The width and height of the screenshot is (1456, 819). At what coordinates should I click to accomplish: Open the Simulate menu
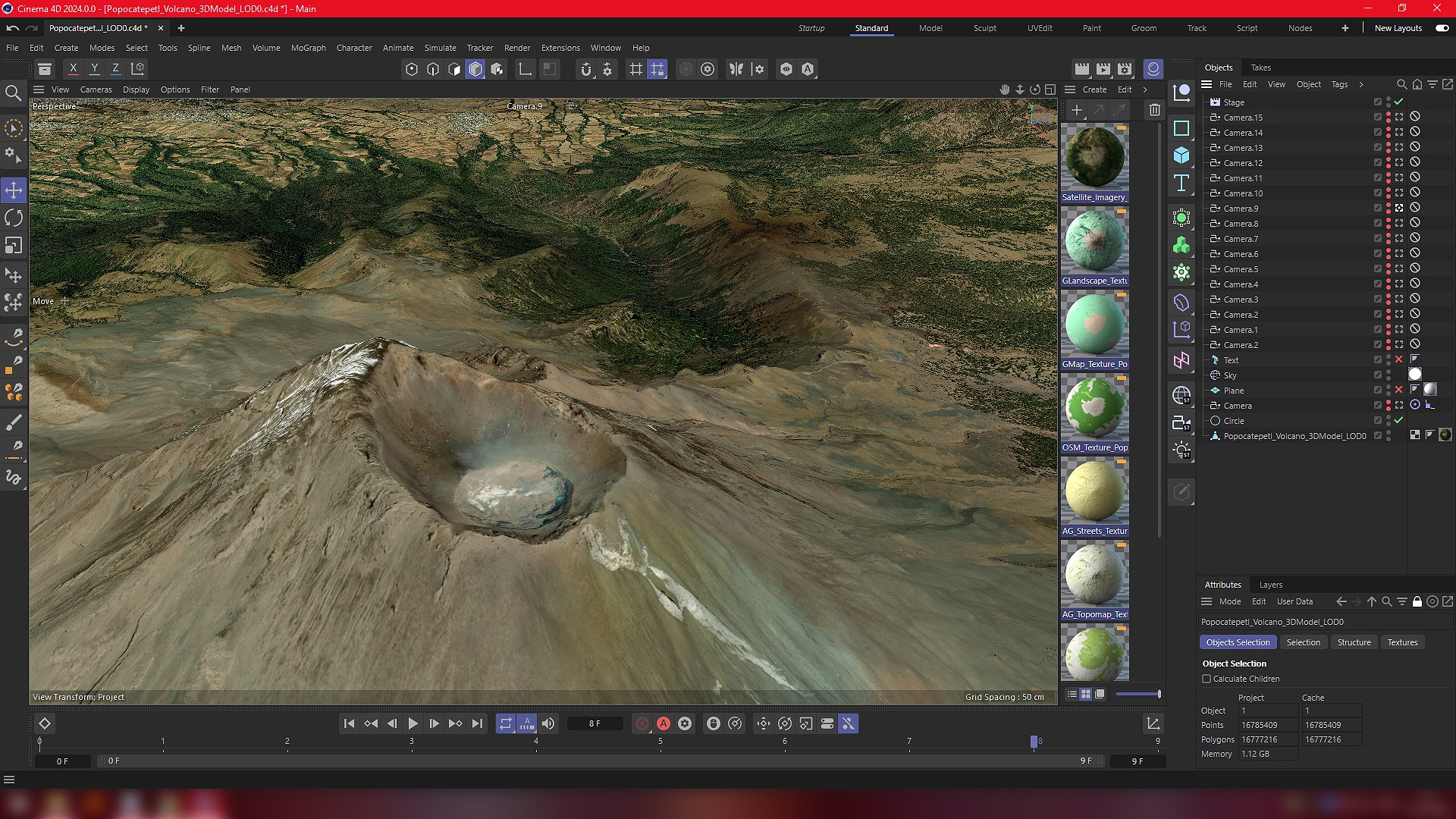(440, 48)
